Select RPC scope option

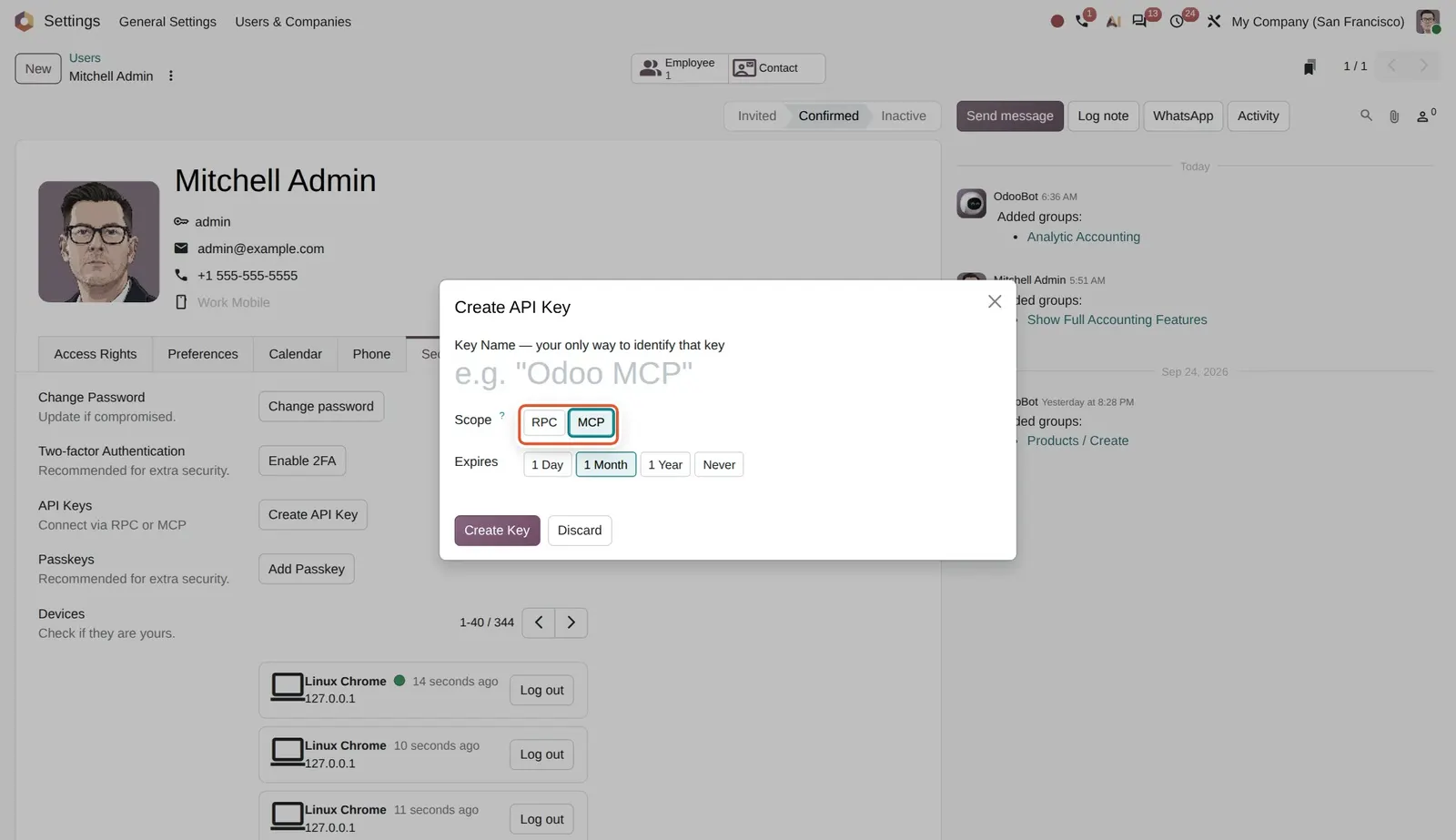click(x=544, y=422)
